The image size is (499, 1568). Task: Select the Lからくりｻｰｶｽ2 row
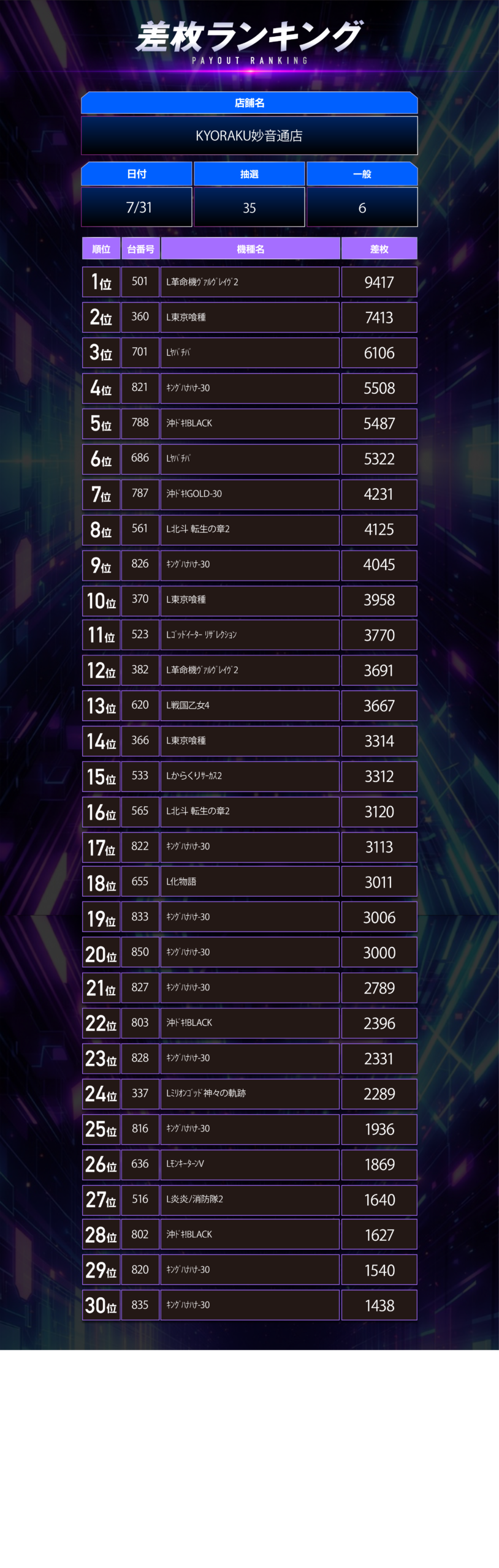click(x=250, y=777)
